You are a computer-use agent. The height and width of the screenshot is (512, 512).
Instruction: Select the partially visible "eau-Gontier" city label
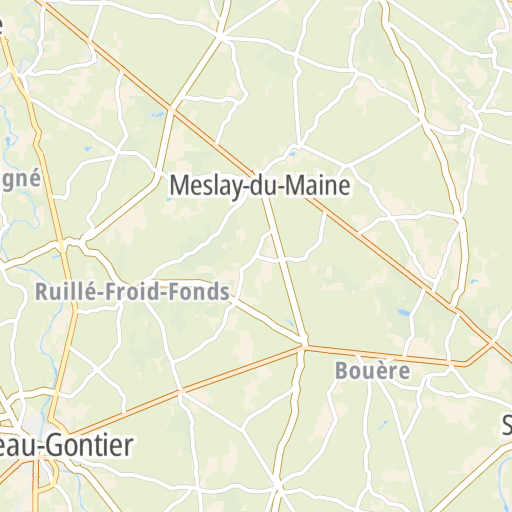(67, 446)
